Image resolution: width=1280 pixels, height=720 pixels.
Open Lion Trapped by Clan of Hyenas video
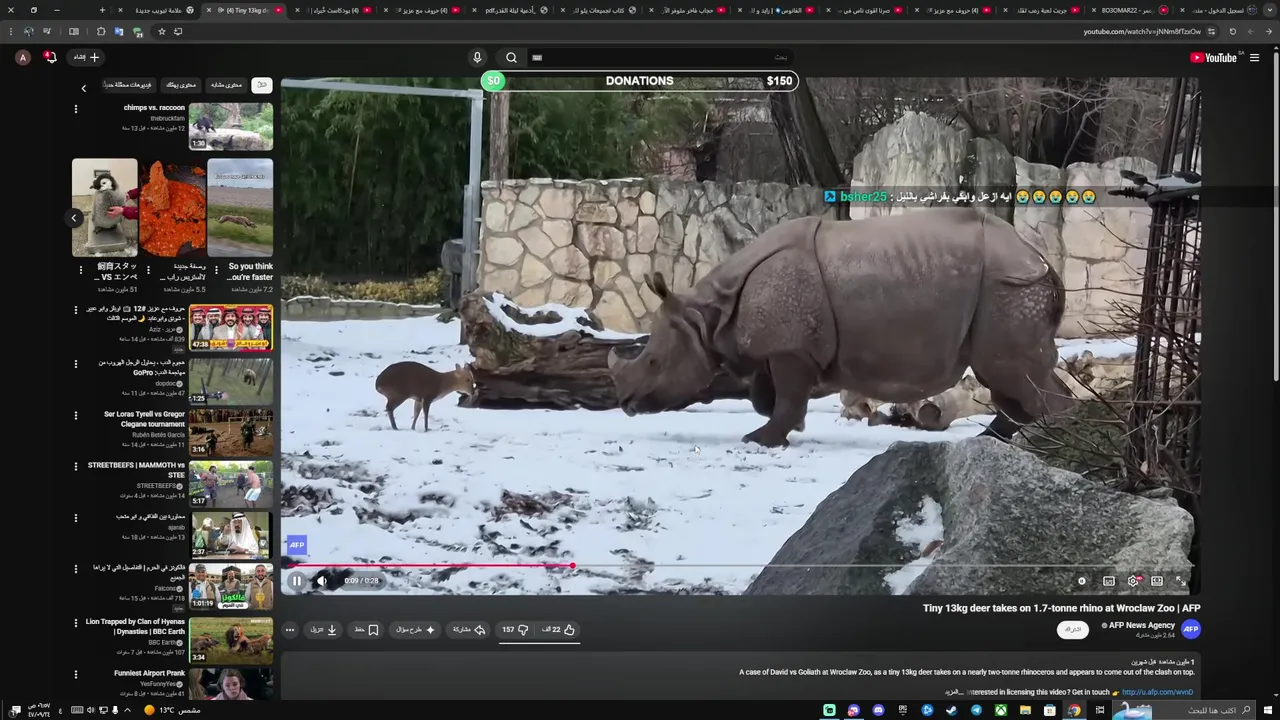click(x=231, y=640)
